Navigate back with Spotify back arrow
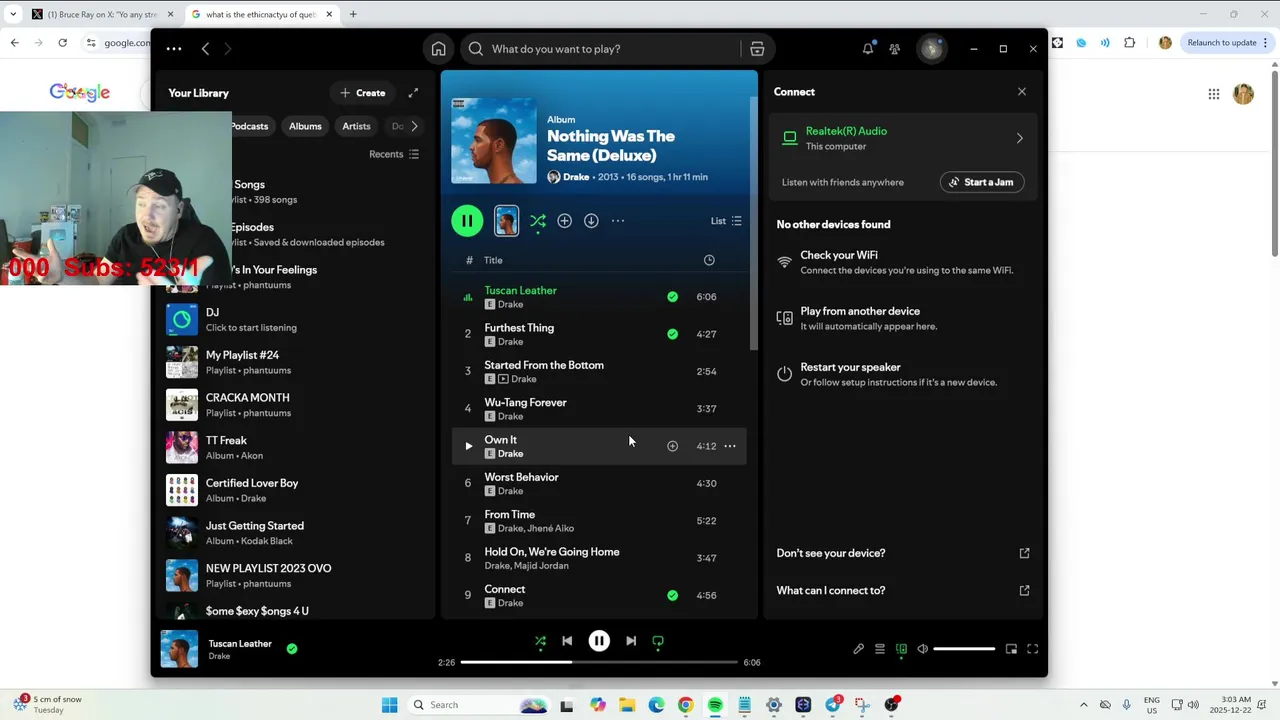The width and height of the screenshot is (1280, 720). pos(205,49)
